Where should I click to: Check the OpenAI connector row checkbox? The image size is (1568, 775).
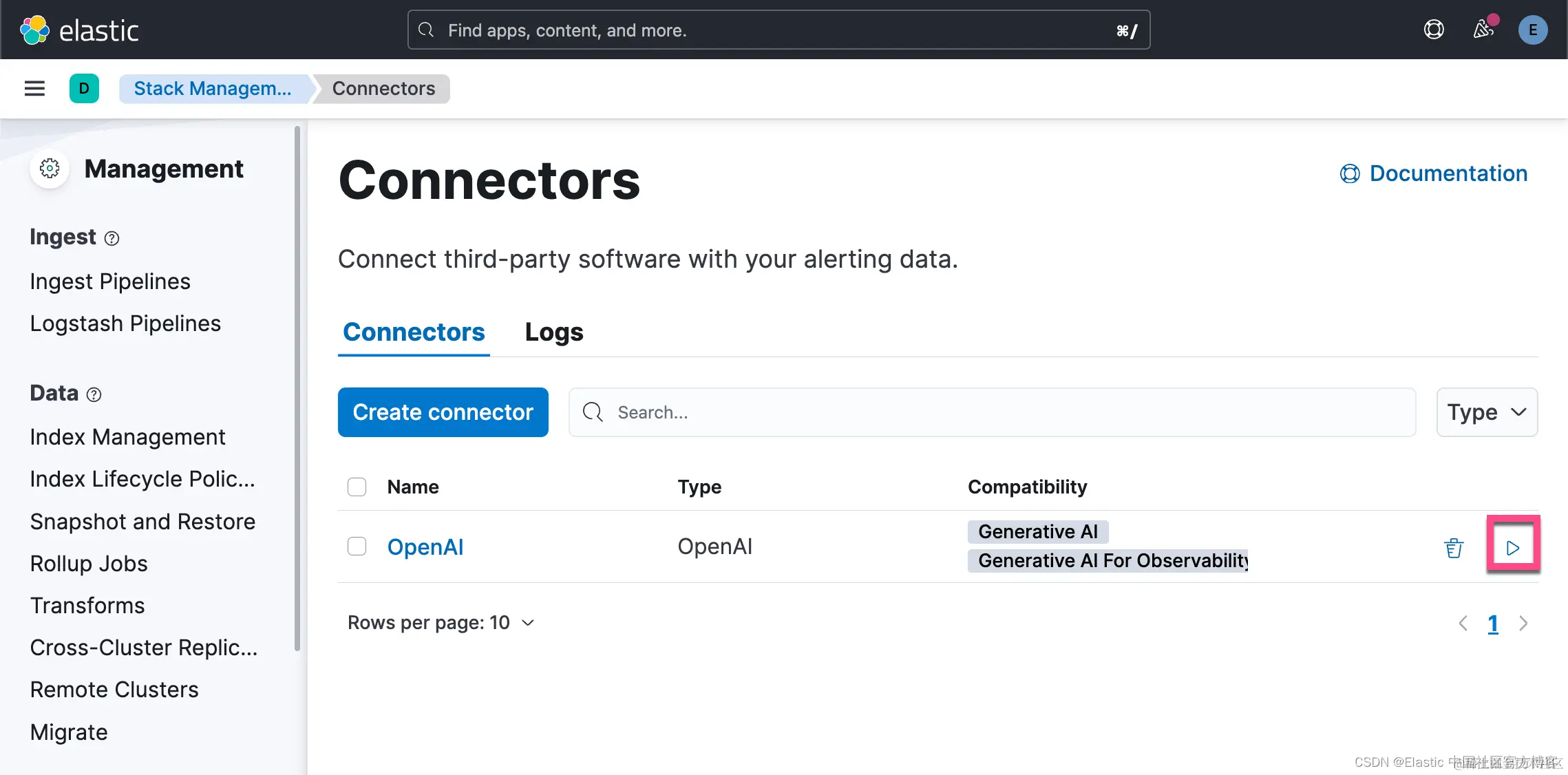coord(357,546)
